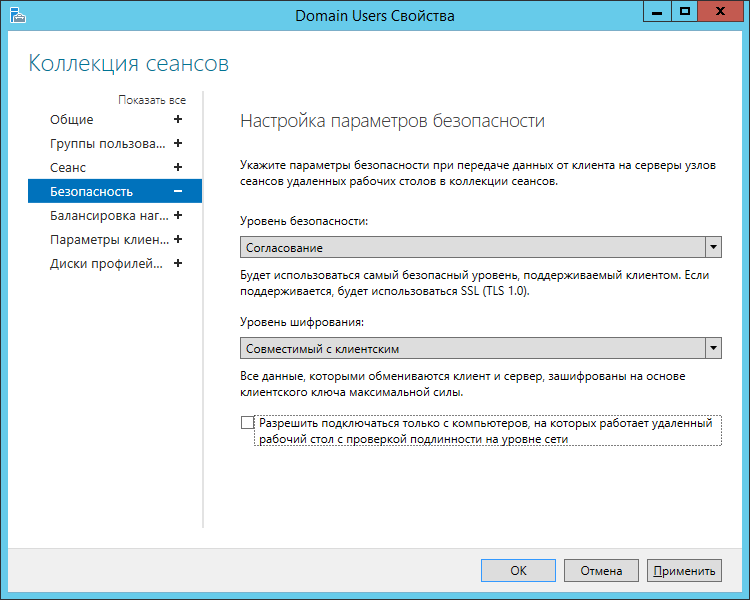
Task: Confirm with the OK button
Action: pos(518,570)
